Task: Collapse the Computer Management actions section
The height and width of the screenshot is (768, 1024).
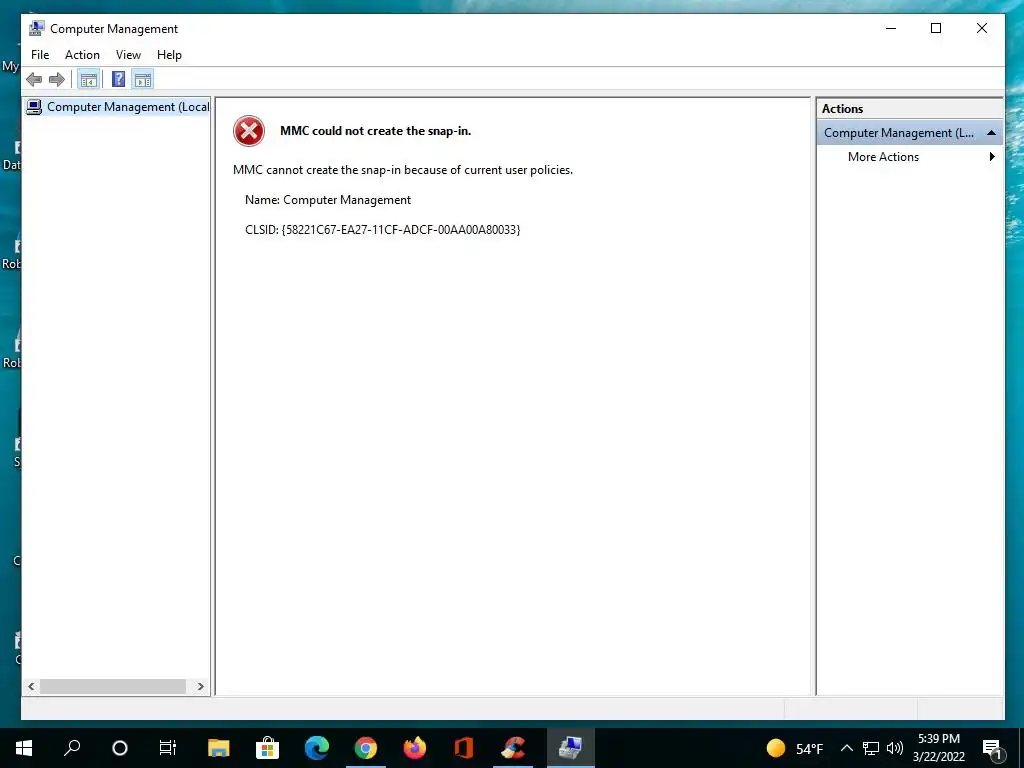Action: 991,133
